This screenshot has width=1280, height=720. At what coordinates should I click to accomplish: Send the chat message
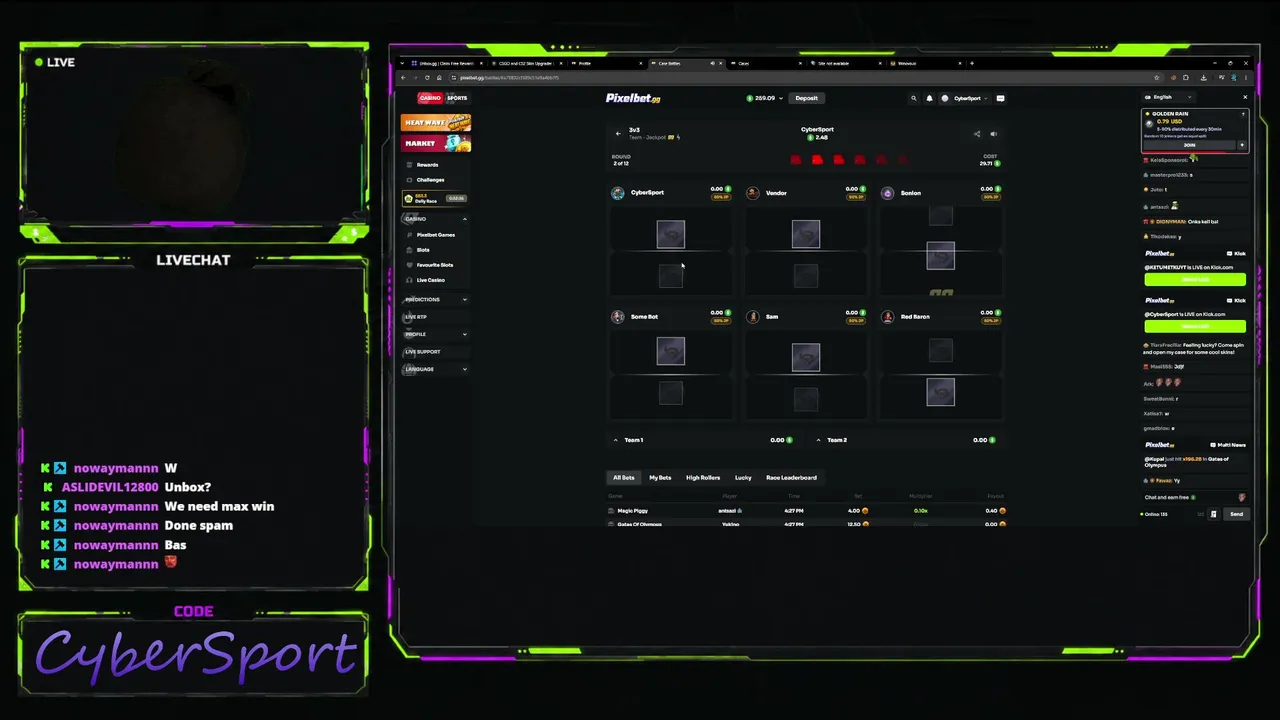[1236, 514]
